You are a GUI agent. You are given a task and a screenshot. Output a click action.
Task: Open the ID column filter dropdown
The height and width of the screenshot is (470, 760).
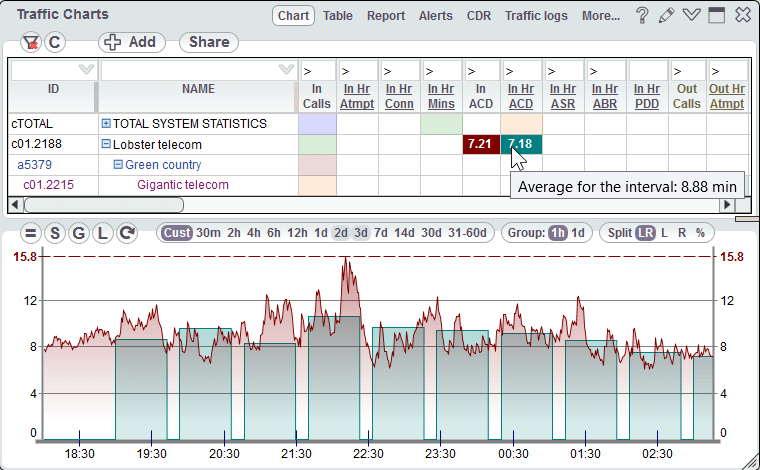click(86, 70)
